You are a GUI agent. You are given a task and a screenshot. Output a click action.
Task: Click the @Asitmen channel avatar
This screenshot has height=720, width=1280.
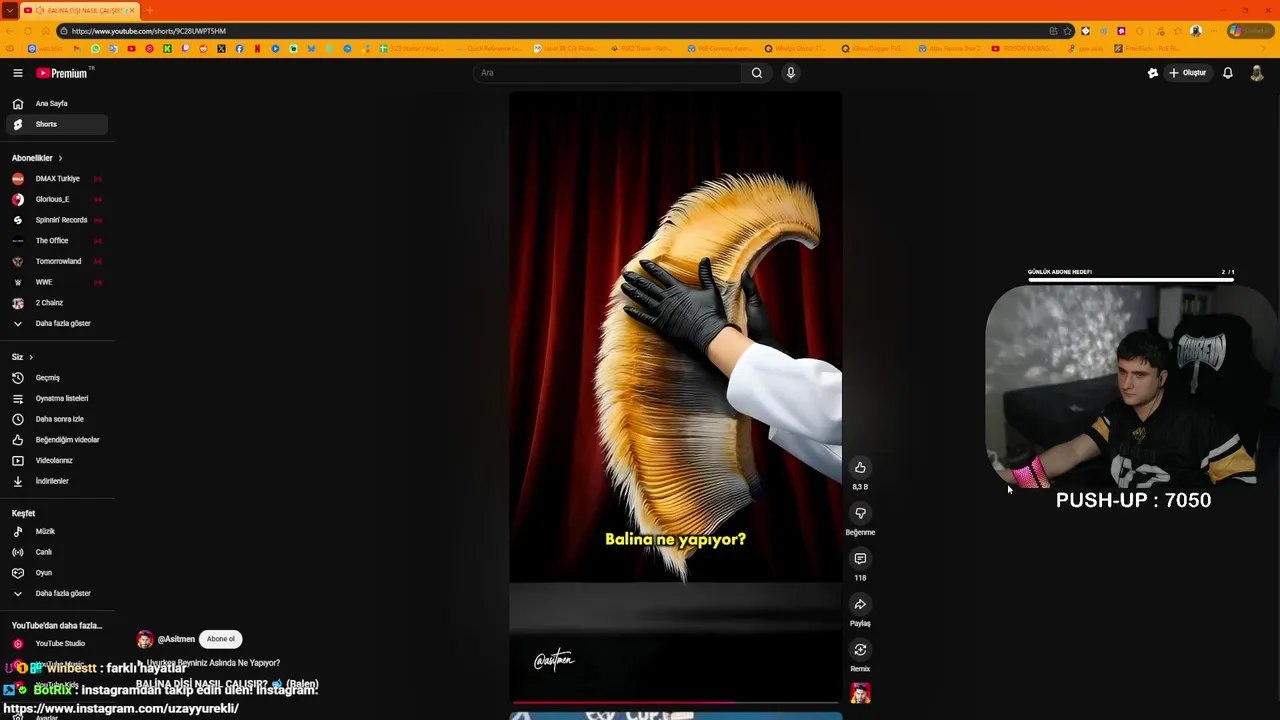pyautogui.click(x=145, y=639)
